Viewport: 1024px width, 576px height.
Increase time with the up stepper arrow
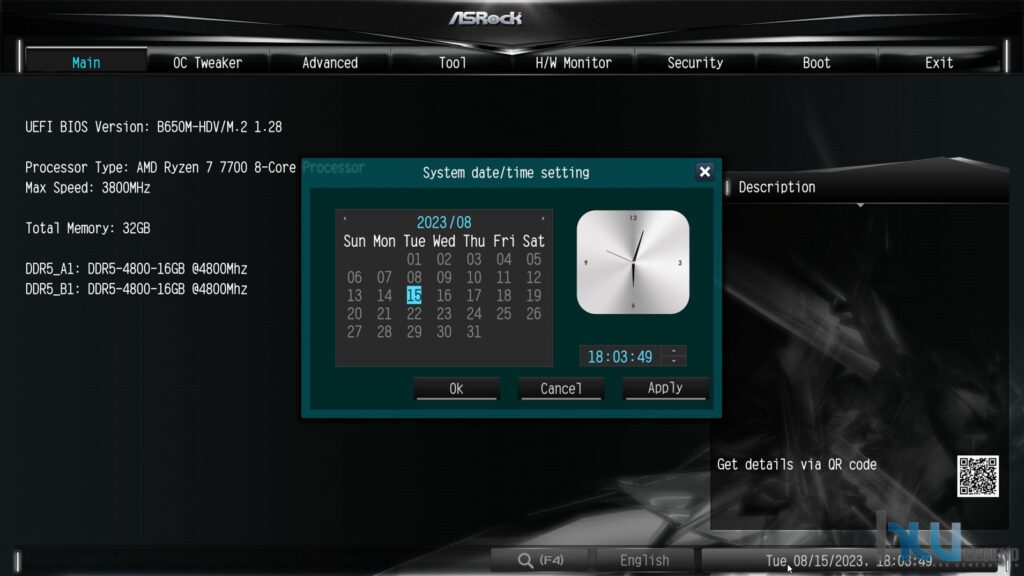pos(674,351)
